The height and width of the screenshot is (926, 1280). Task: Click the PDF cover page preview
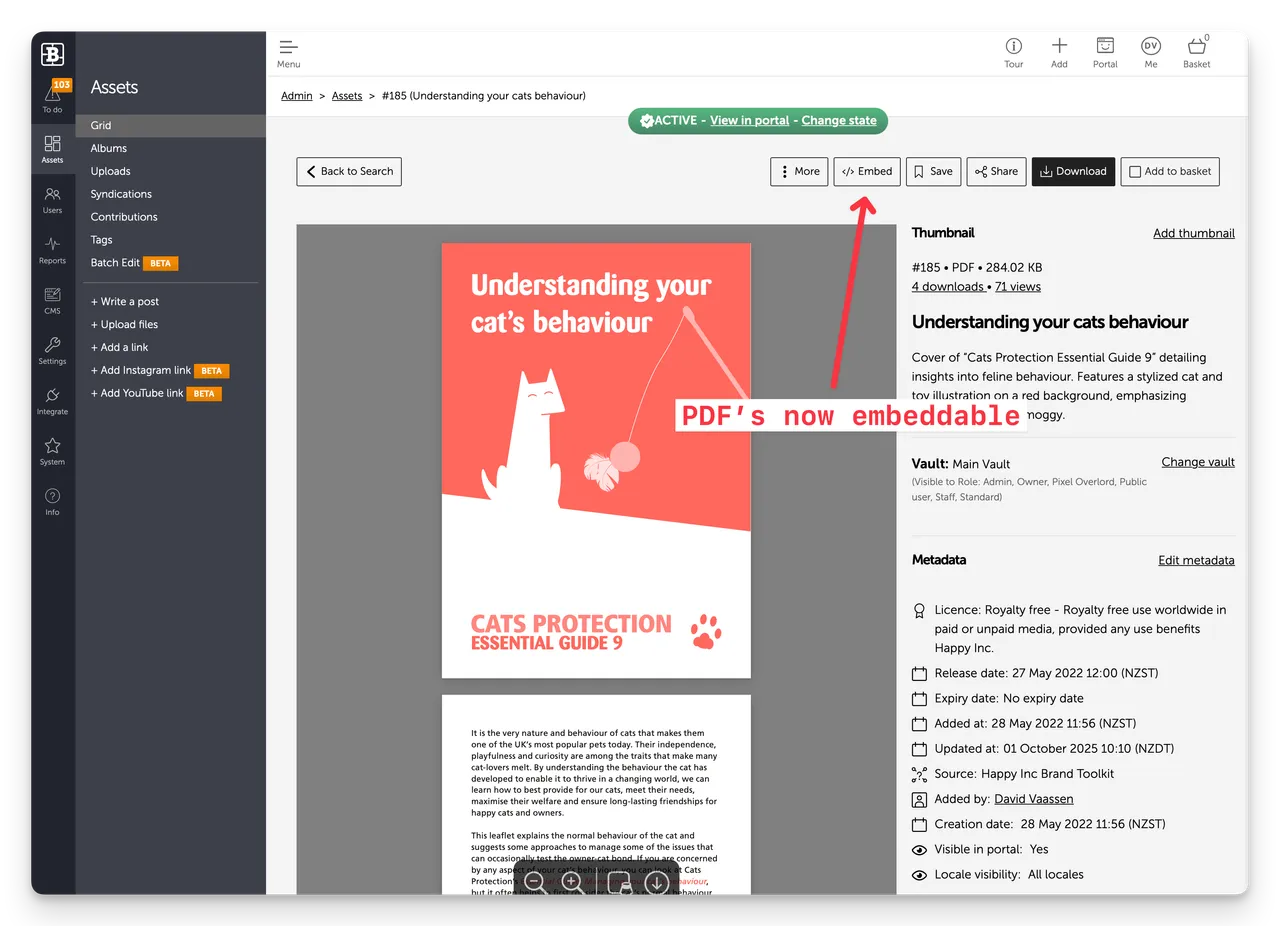(596, 460)
